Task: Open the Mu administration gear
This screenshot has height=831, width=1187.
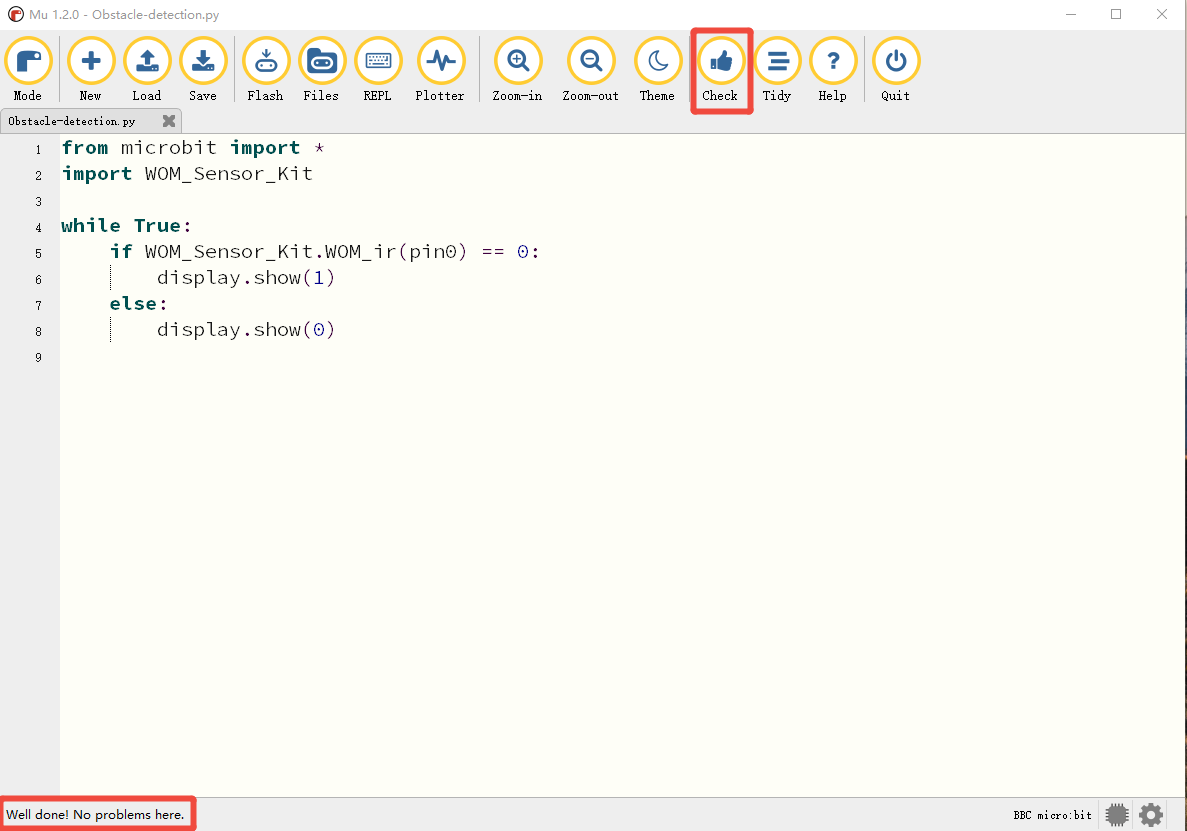Action: (1151, 815)
